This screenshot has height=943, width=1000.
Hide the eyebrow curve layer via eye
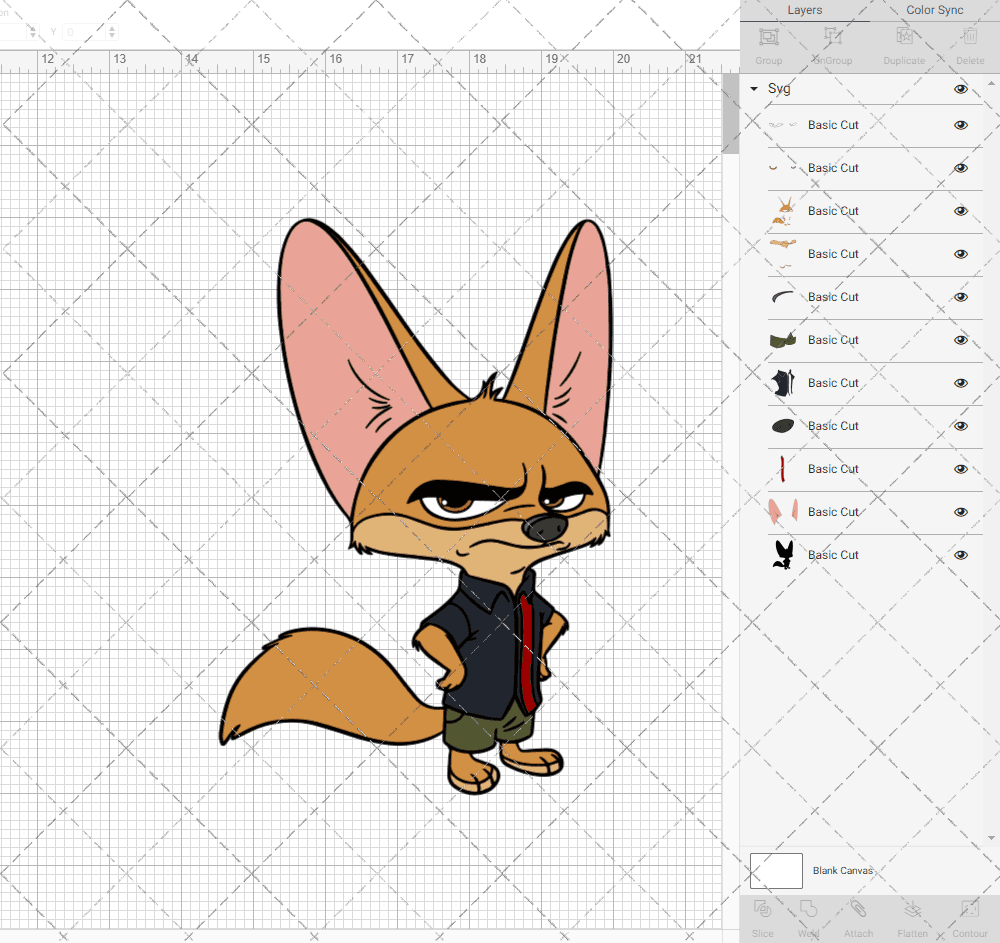point(960,297)
